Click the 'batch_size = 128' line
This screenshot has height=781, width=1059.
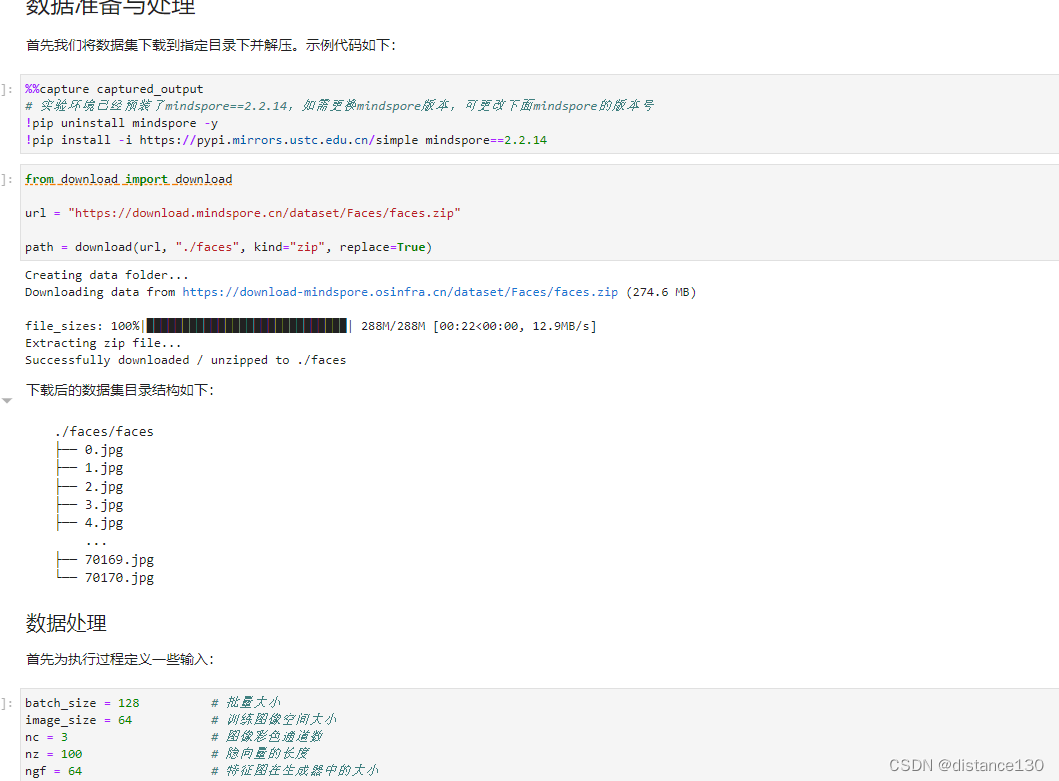(82, 703)
